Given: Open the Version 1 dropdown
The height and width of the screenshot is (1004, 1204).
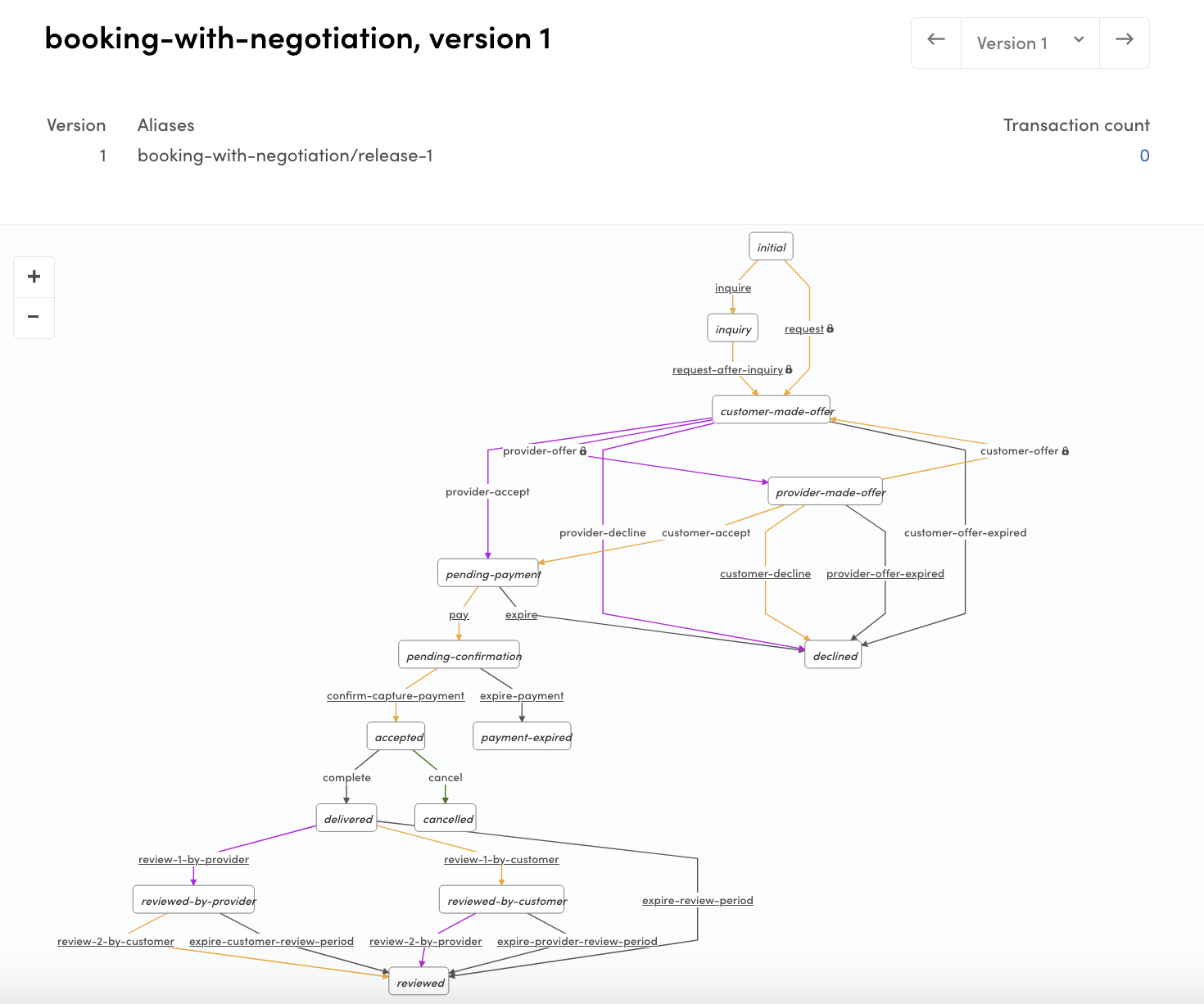Looking at the screenshot, I should tap(1029, 43).
